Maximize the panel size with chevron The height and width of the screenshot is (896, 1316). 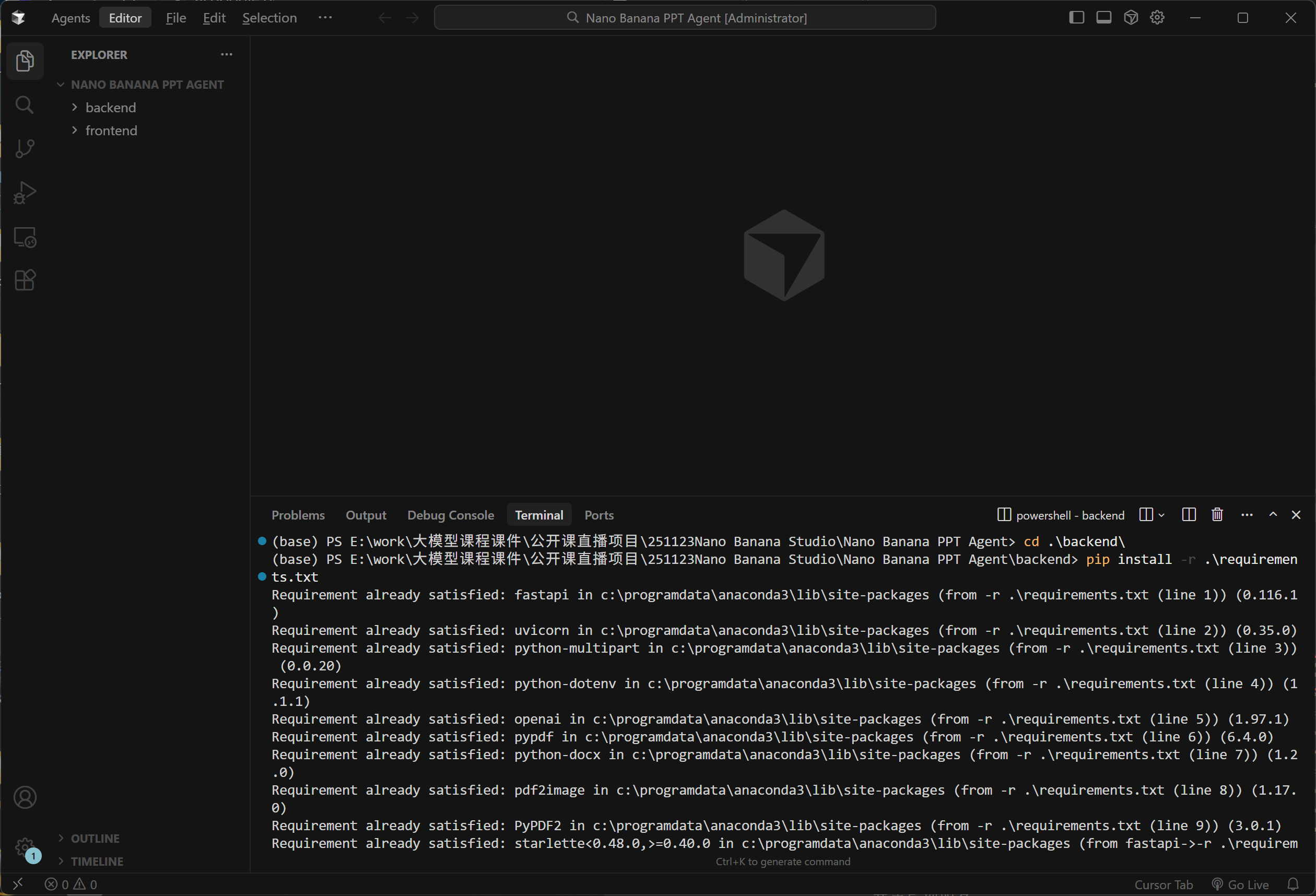coord(1273,514)
